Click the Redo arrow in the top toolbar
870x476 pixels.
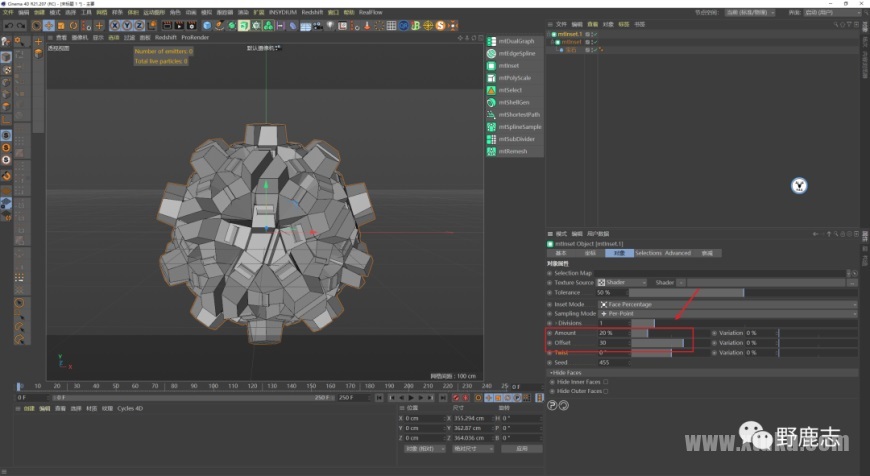[x=21, y=26]
